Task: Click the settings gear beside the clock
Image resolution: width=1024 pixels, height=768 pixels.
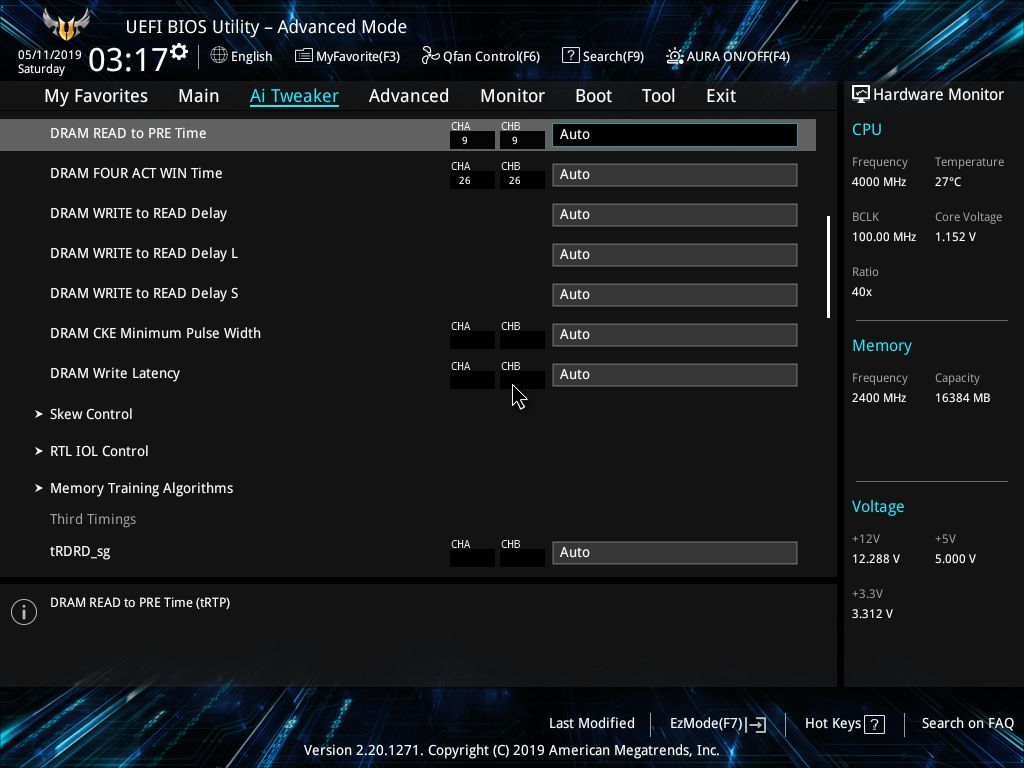Action: pyautogui.click(x=179, y=52)
